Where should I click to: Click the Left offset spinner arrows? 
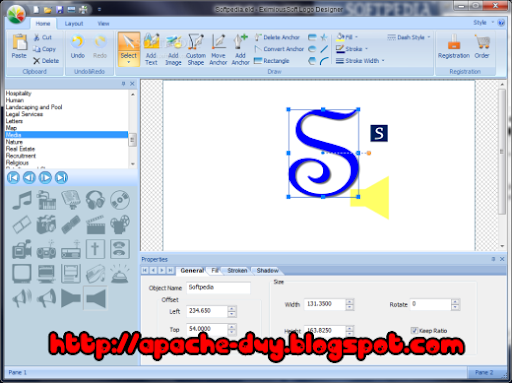232,311
